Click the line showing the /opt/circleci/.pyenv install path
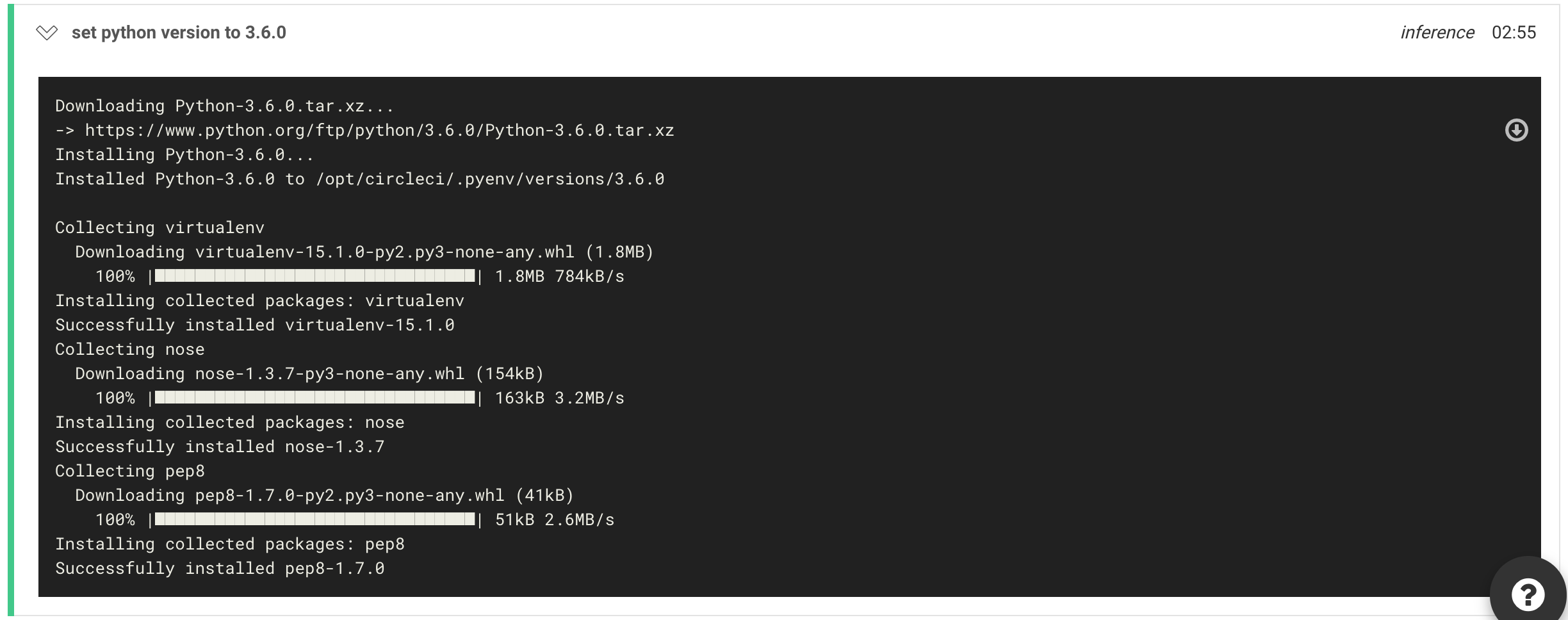This screenshot has height=620, width=1568. tap(359, 179)
